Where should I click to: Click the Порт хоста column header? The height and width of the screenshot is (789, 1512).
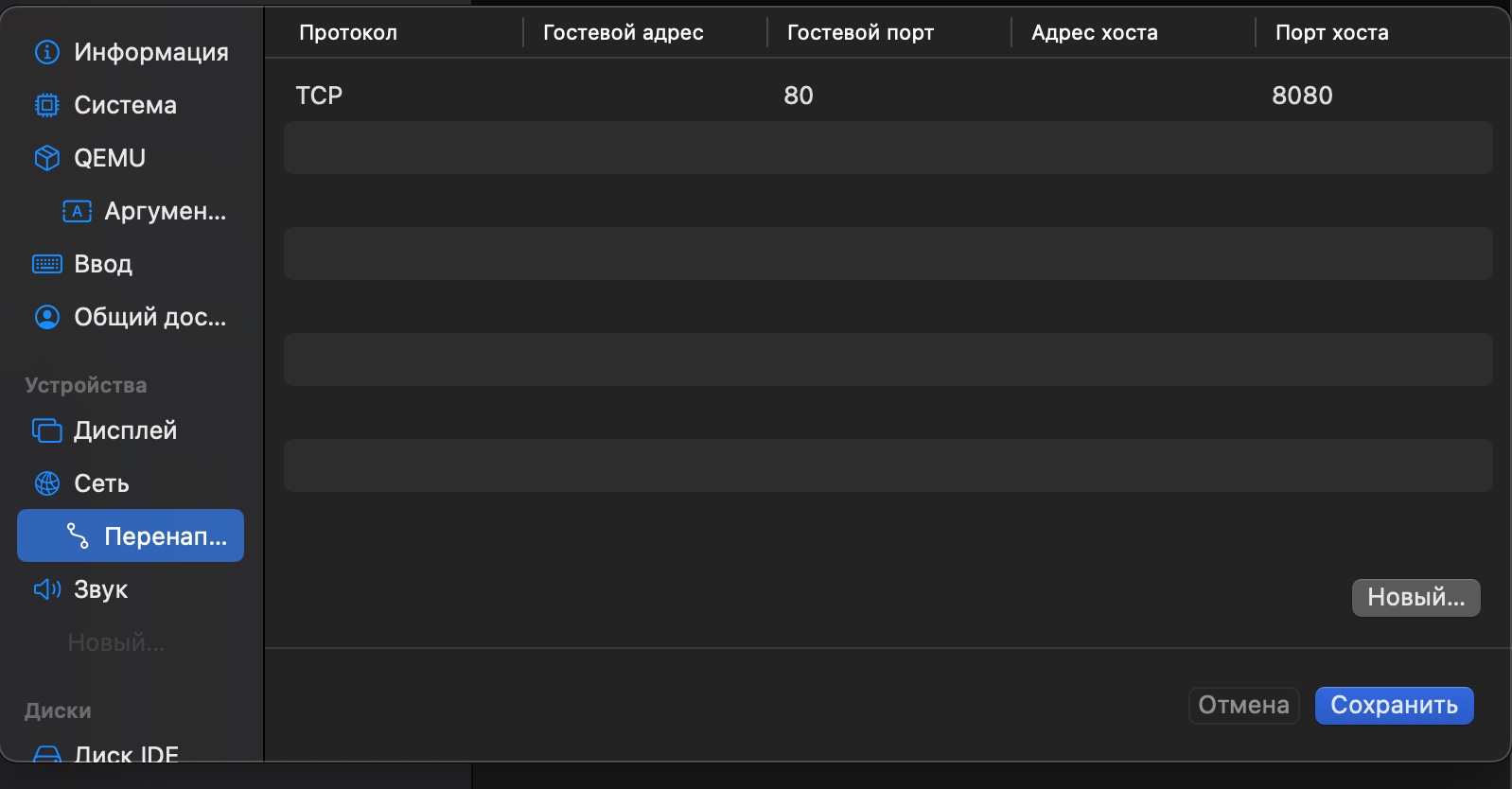click(x=1331, y=32)
